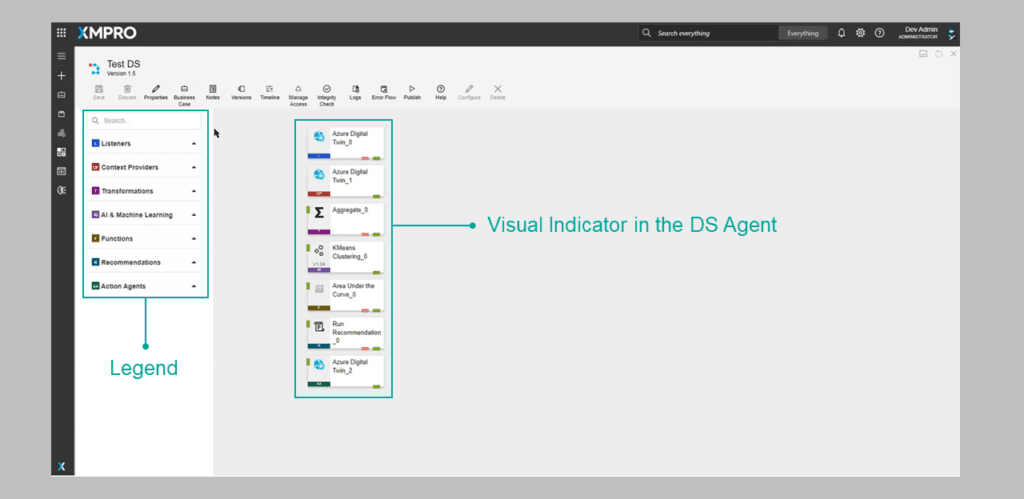The width and height of the screenshot is (1024, 499).
Task: Collapse the Listeners category
Action: 194,144
